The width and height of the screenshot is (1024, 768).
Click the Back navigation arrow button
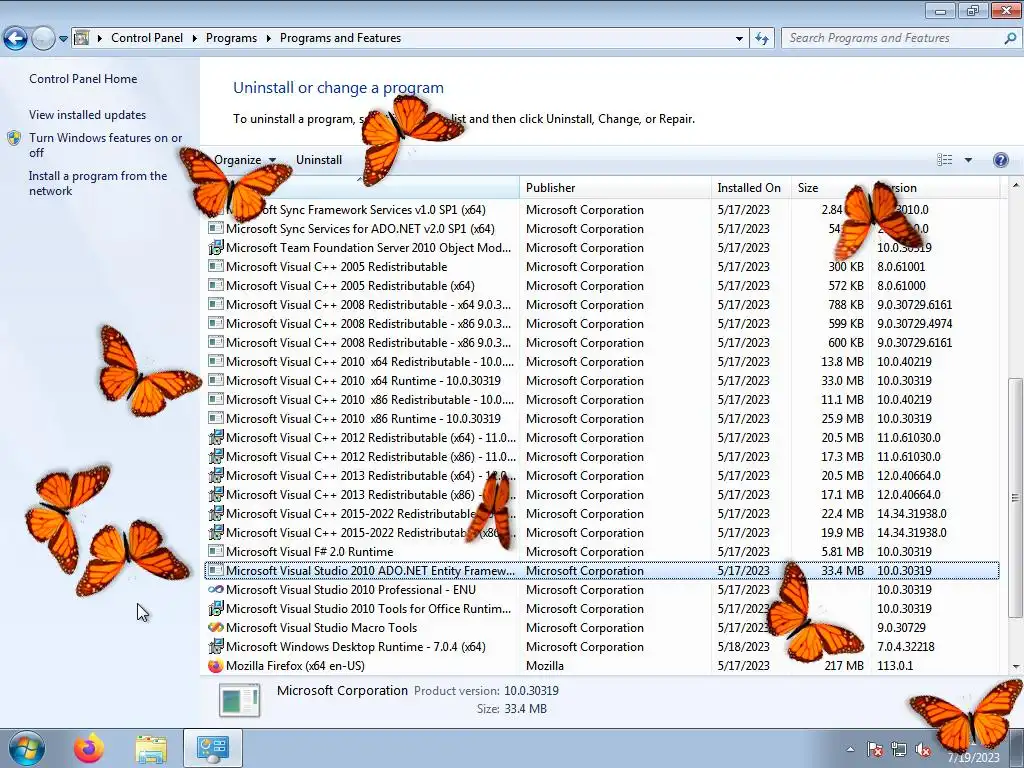click(x=16, y=39)
